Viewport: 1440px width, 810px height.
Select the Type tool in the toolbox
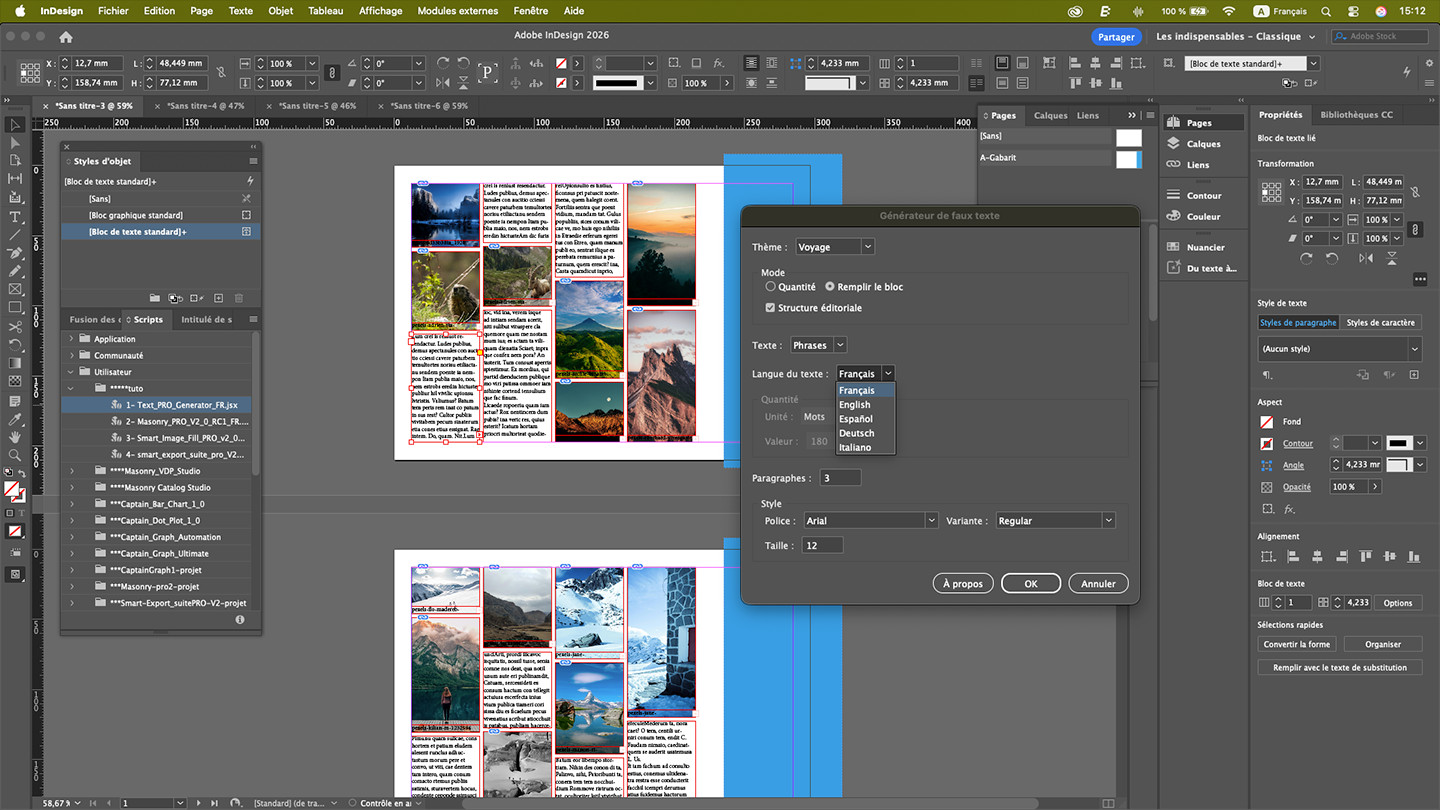point(15,217)
